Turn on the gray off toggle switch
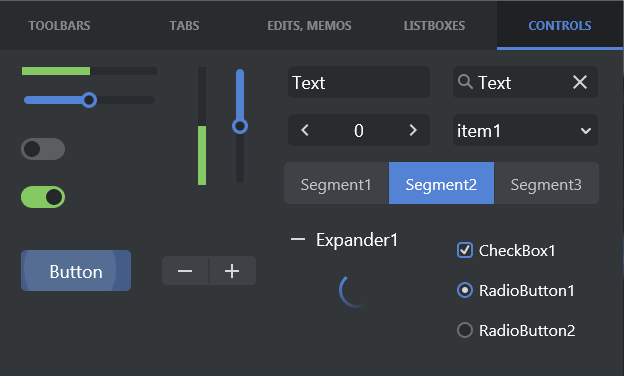624x376 pixels. [43, 149]
